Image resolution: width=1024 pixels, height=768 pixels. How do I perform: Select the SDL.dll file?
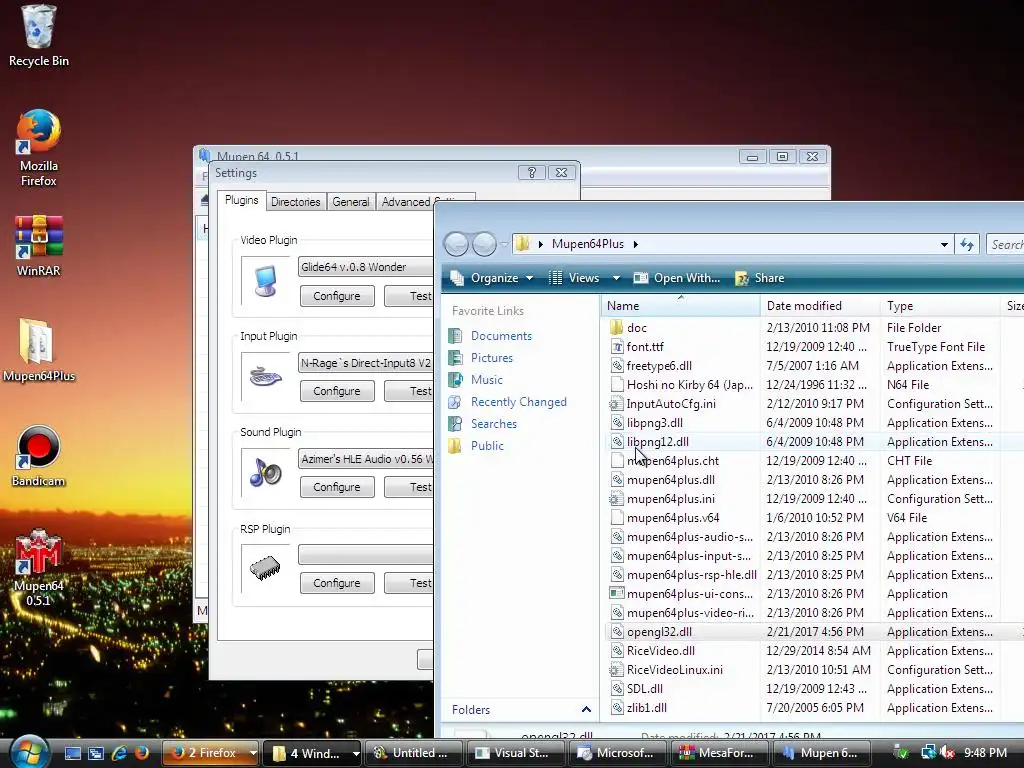pos(645,688)
